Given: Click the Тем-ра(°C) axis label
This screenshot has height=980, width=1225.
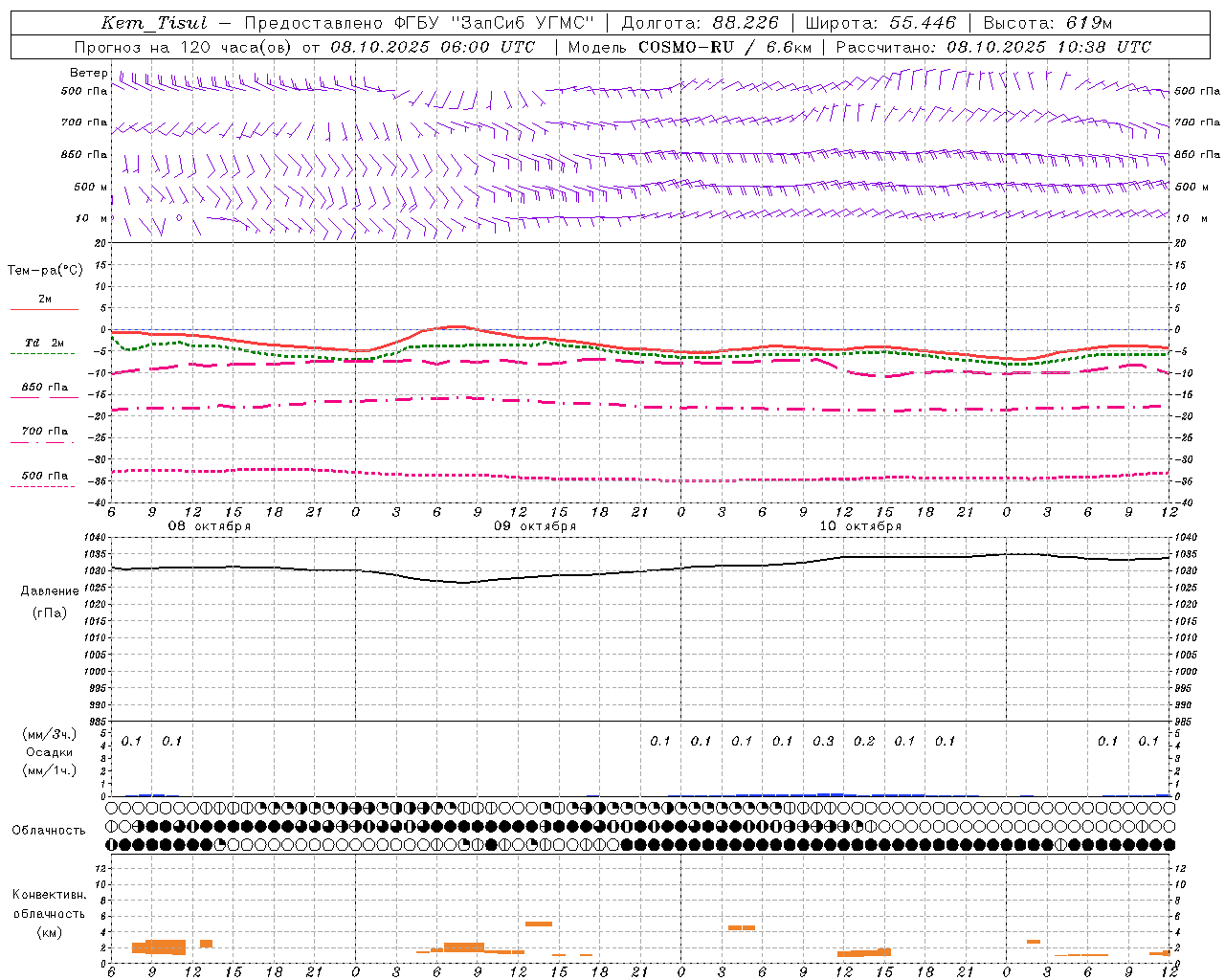Looking at the screenshot, I should tap(45, 271).
